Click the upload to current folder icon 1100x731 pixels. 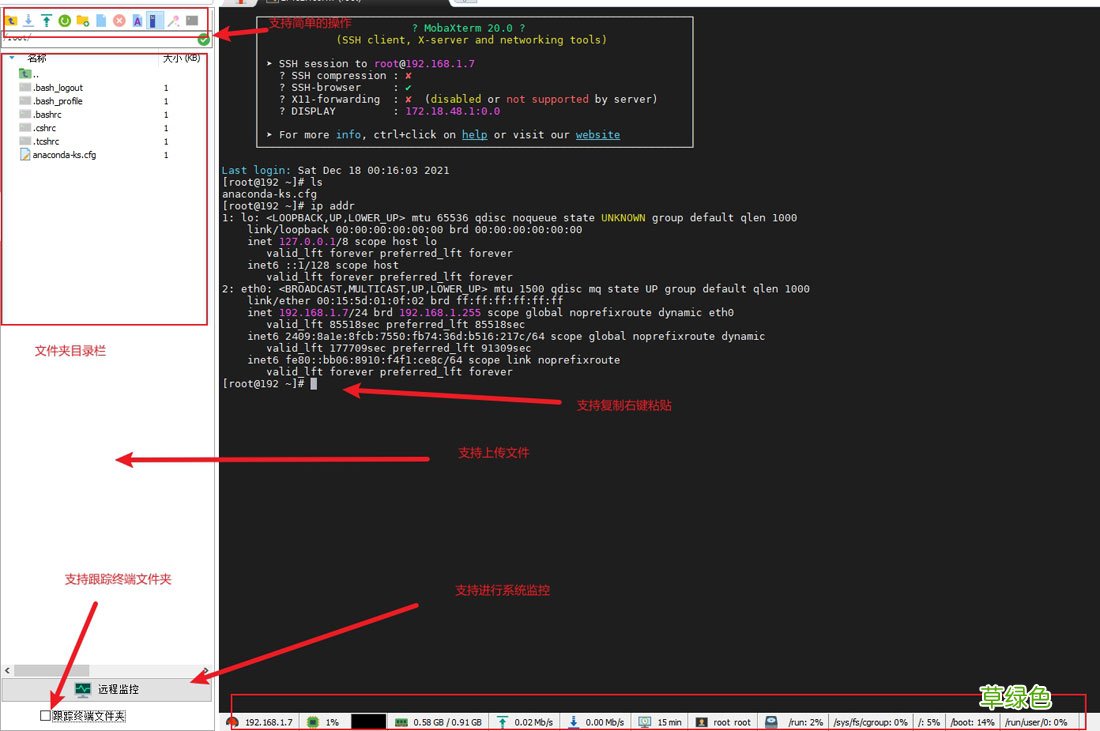tap(46, 20)
